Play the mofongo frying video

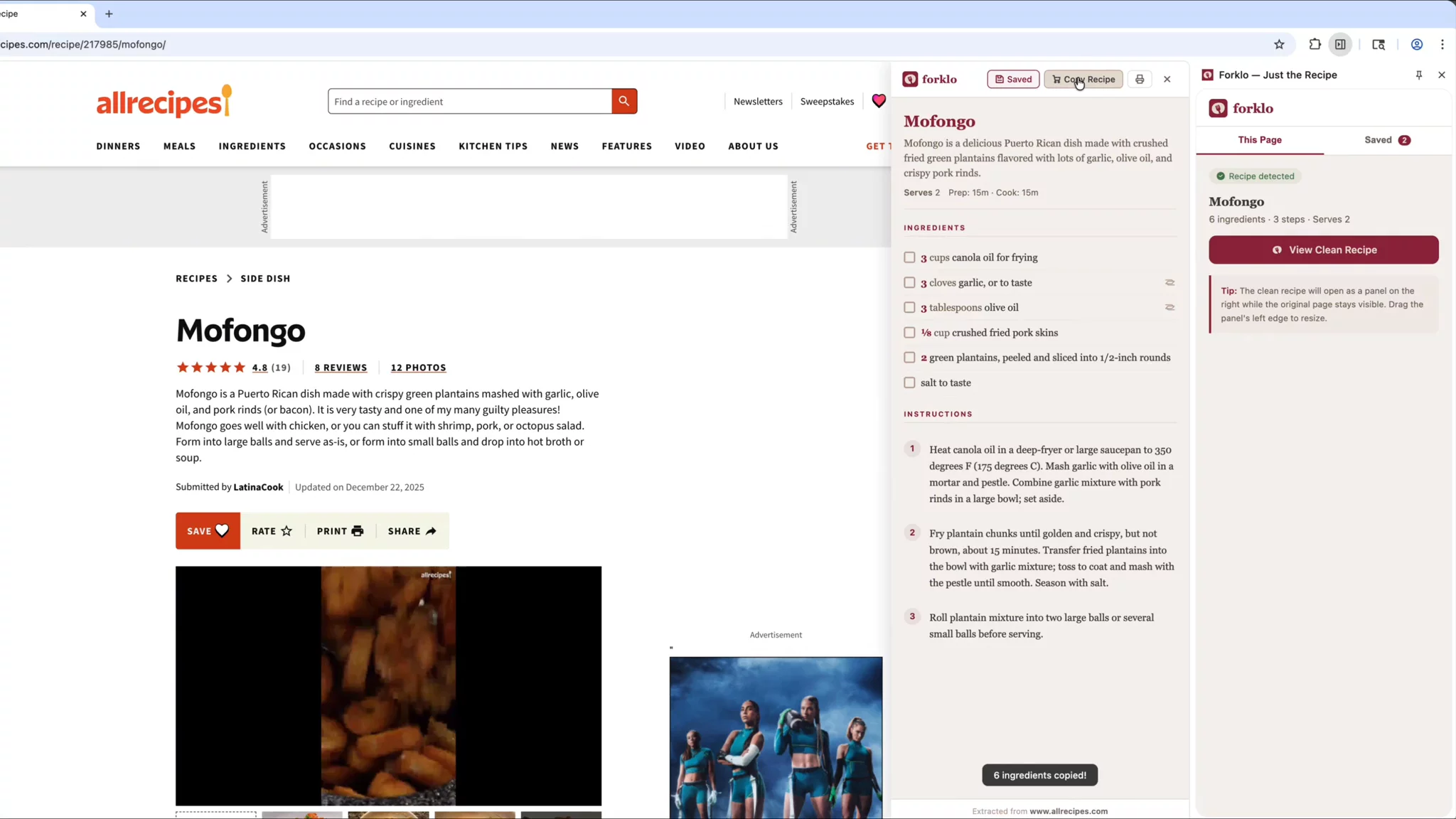[x=388, y=685]
